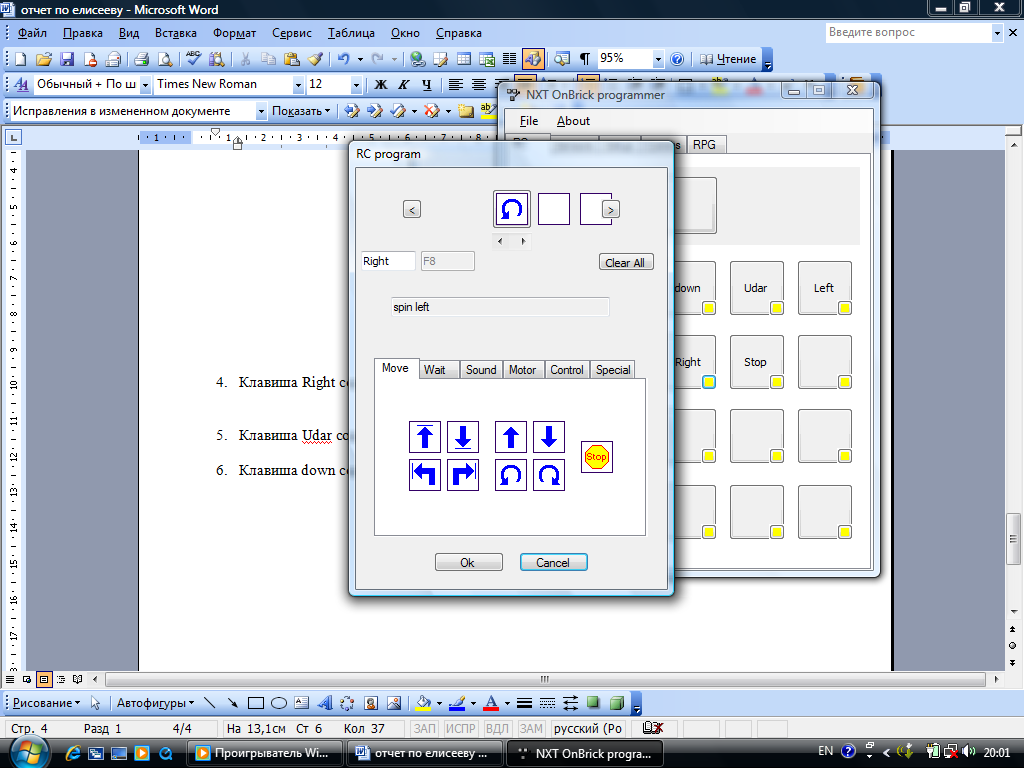This screenshot has width=1024, height=768.
Task: Toggle show paragraph marks (¶)
Action: click(x=585, y=59)
